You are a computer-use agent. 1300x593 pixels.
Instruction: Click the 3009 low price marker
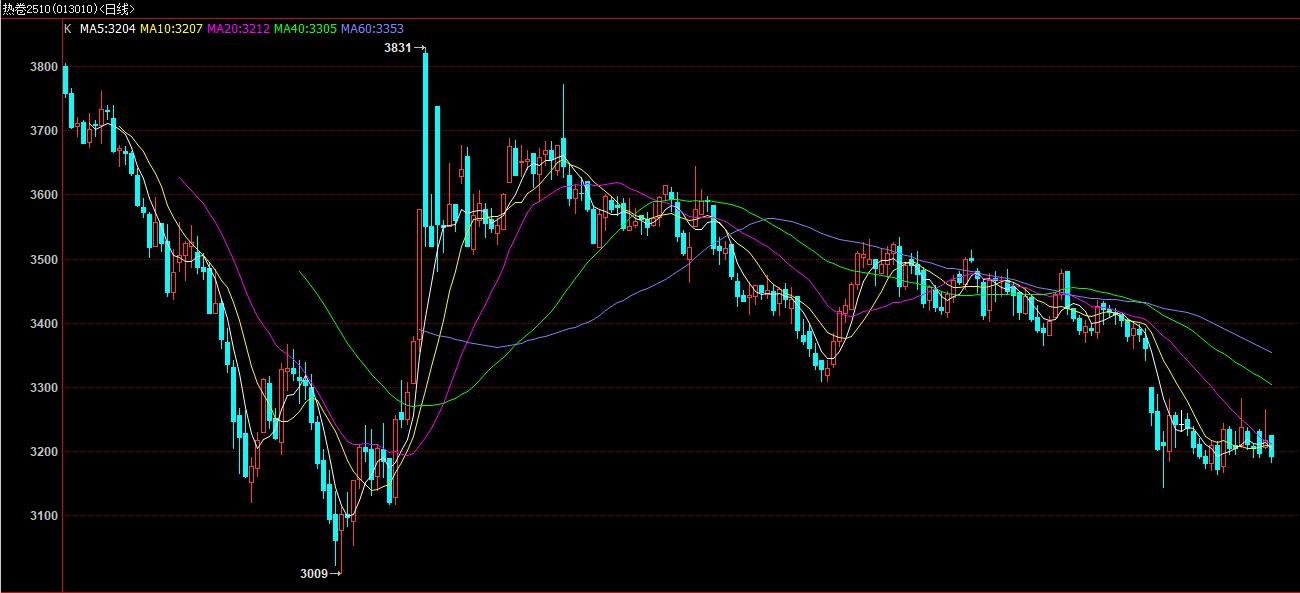coord(320,573)
